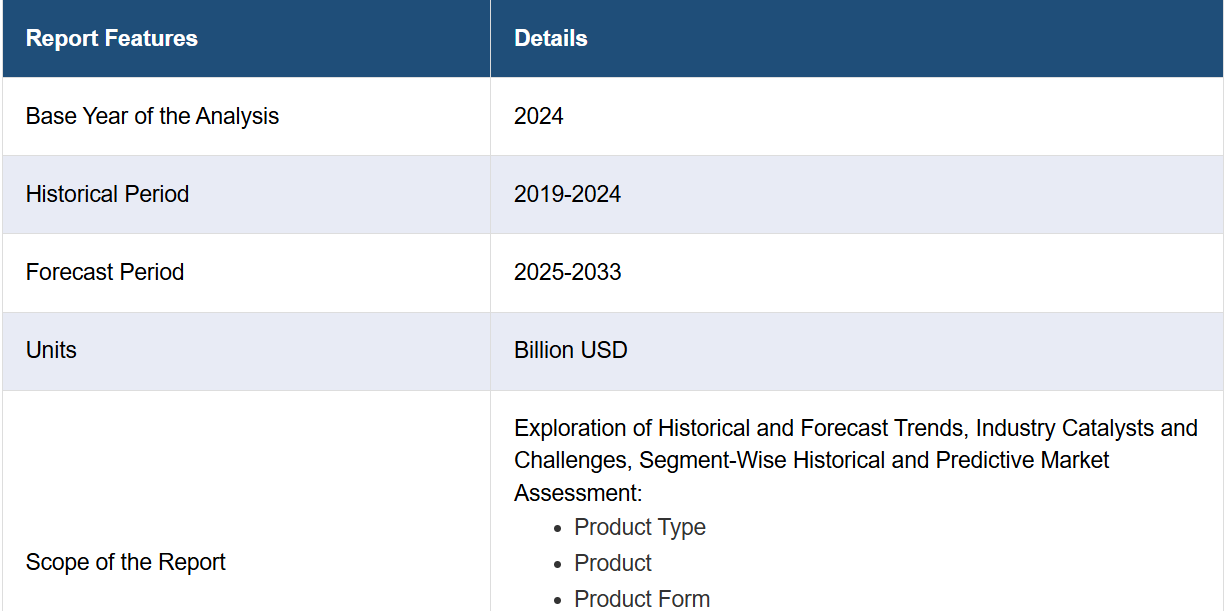Click the 2024 base year value
The width and height of the screenshot is (1227, 611).
539,116
